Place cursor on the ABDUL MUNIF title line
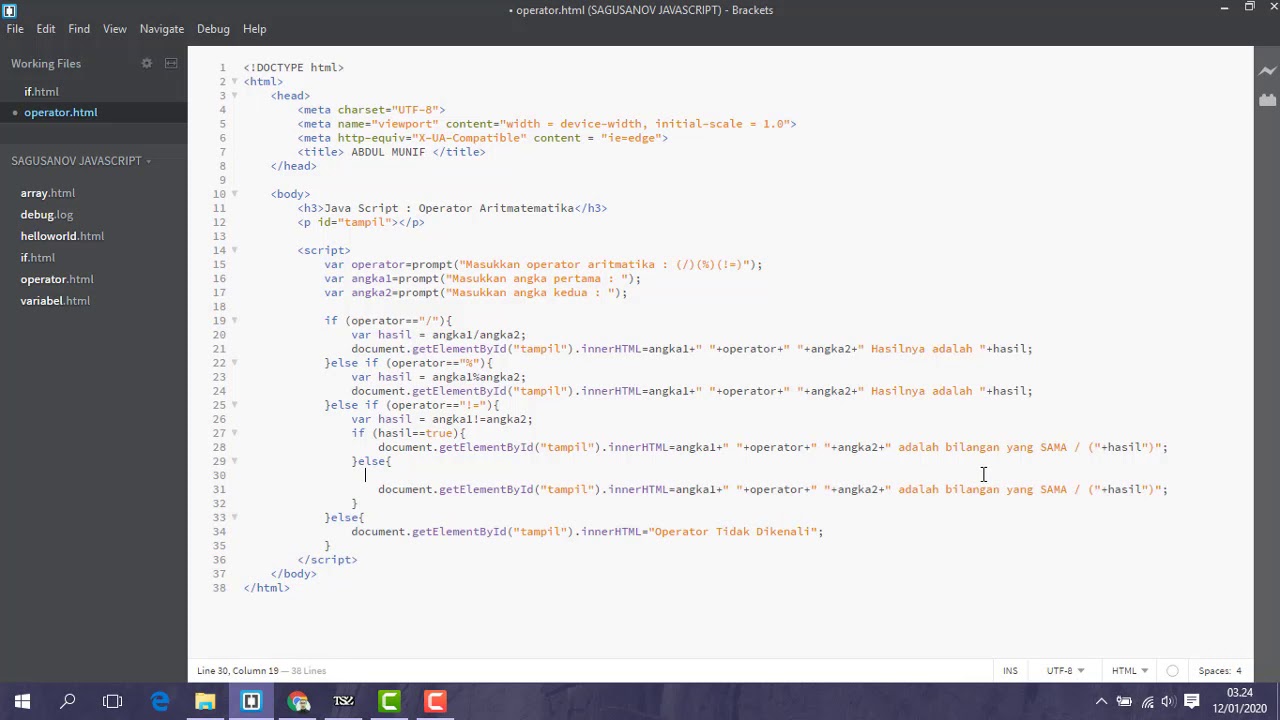The height and width of the screenshot is (720, 1280). 391,152
